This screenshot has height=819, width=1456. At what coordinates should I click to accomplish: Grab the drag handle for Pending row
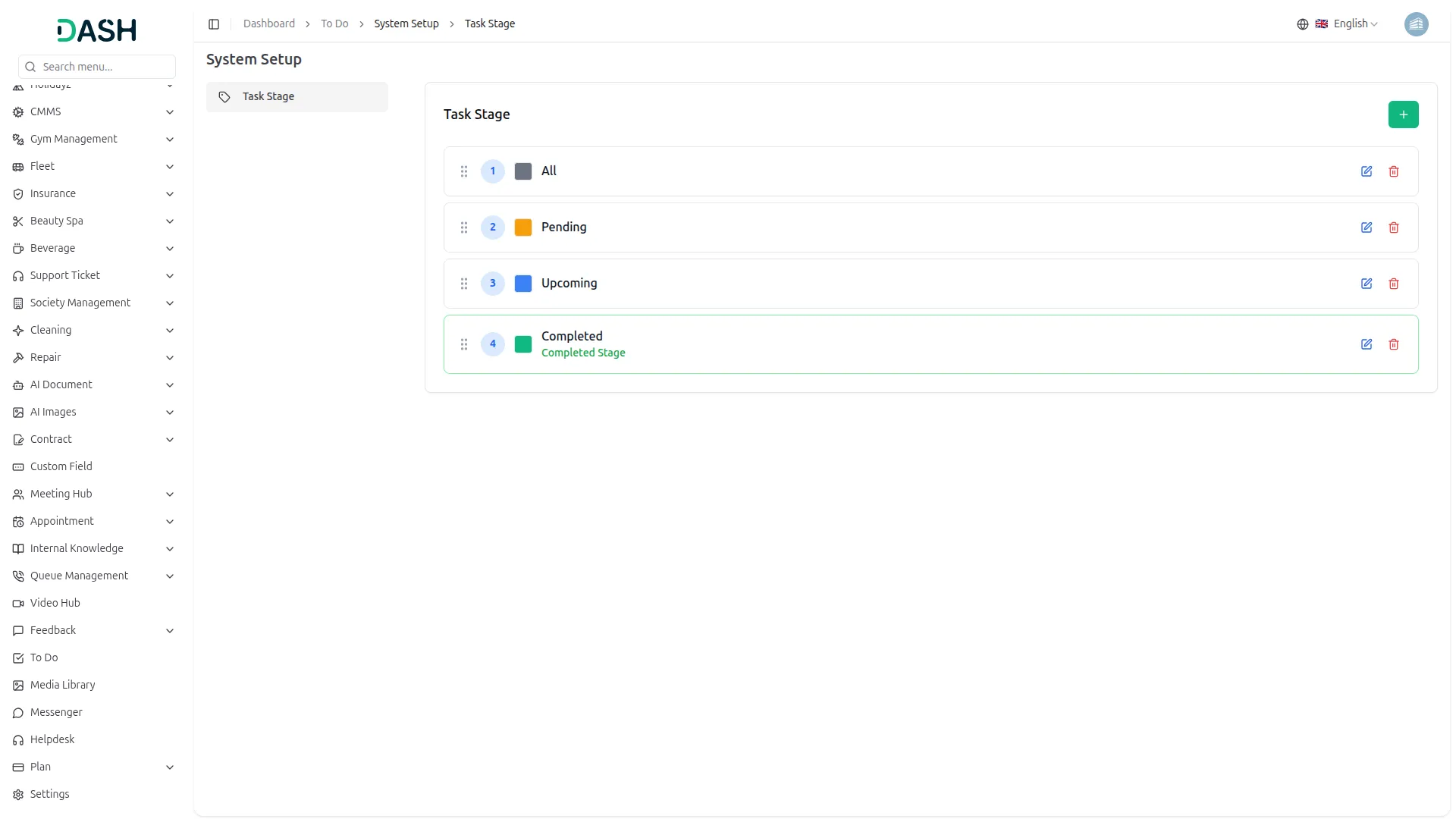[464, 227]
